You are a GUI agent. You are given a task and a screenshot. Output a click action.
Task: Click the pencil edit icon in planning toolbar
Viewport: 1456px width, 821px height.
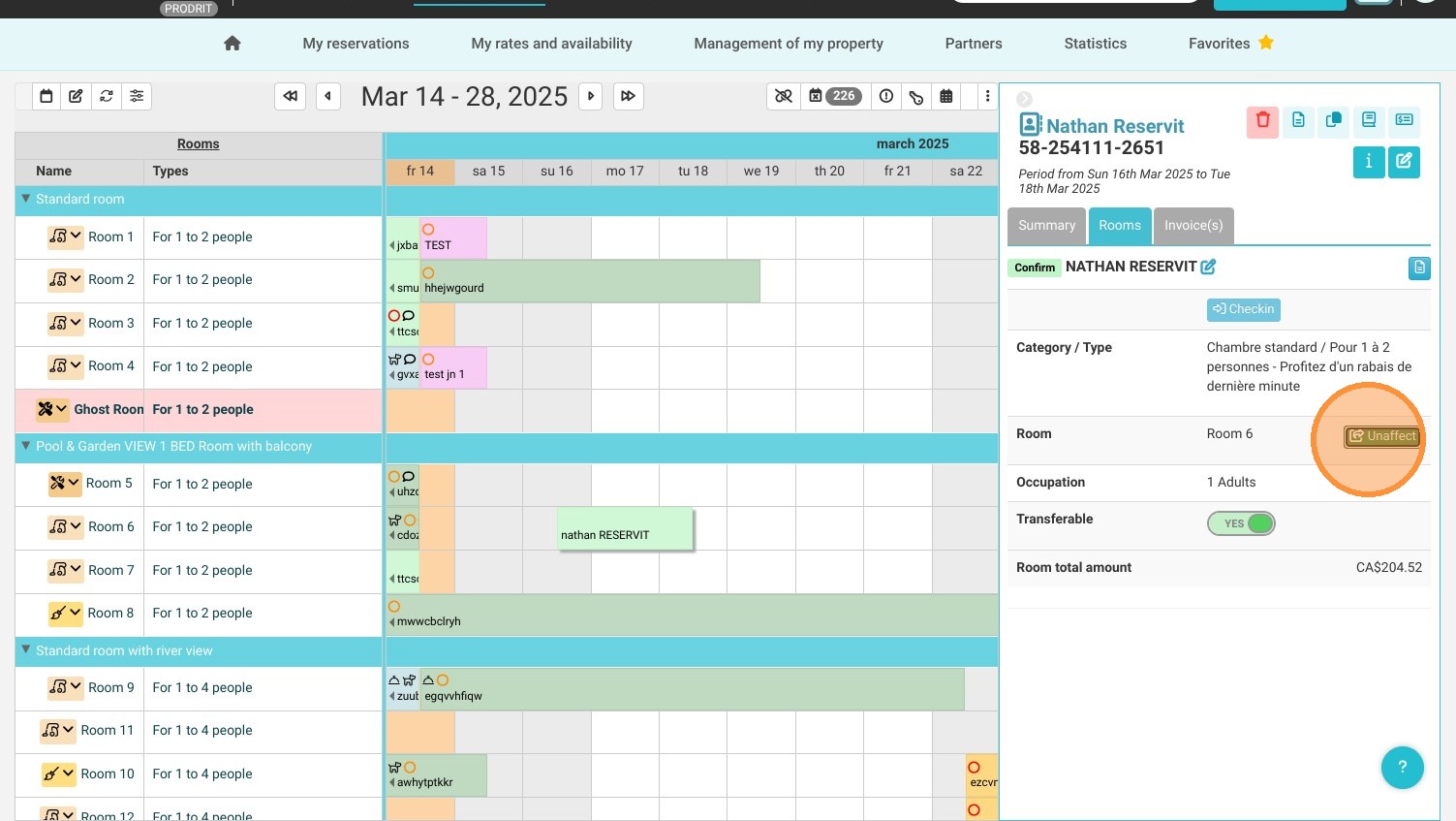pyautogui.click(x=76, y=96)
